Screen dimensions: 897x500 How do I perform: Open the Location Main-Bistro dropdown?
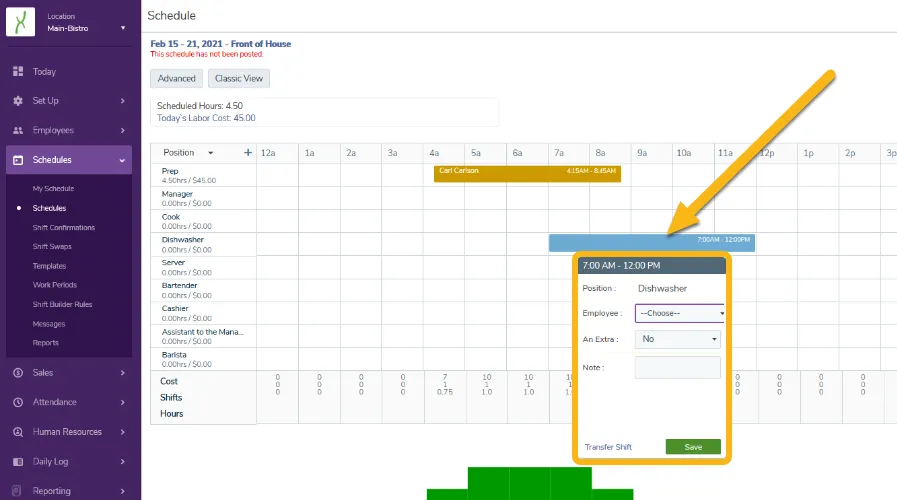[x=86, y=22]
